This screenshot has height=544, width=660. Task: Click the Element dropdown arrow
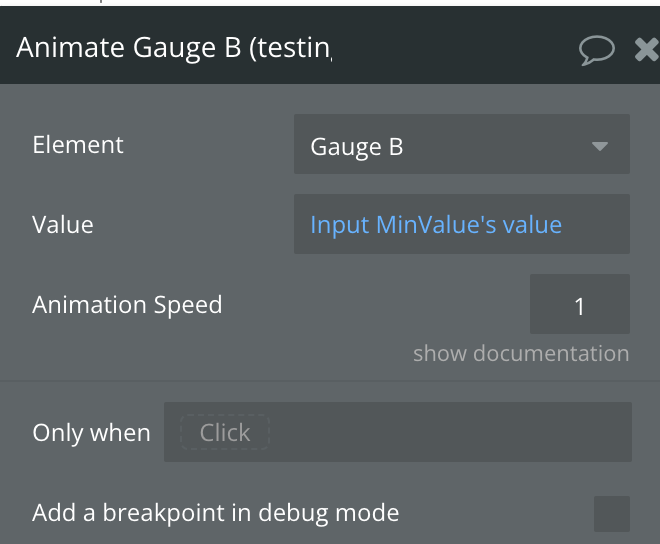pos(599,146)
